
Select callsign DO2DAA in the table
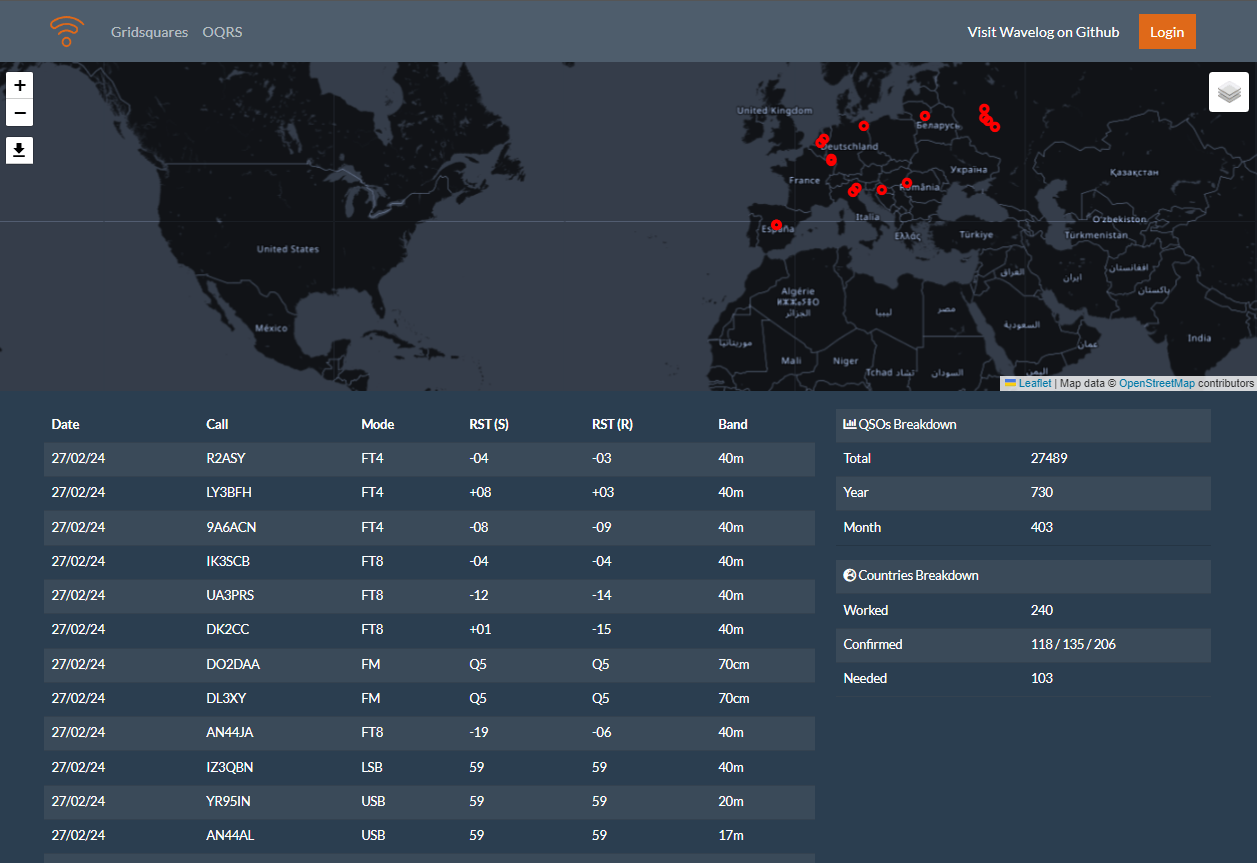[x=233, y=664]
